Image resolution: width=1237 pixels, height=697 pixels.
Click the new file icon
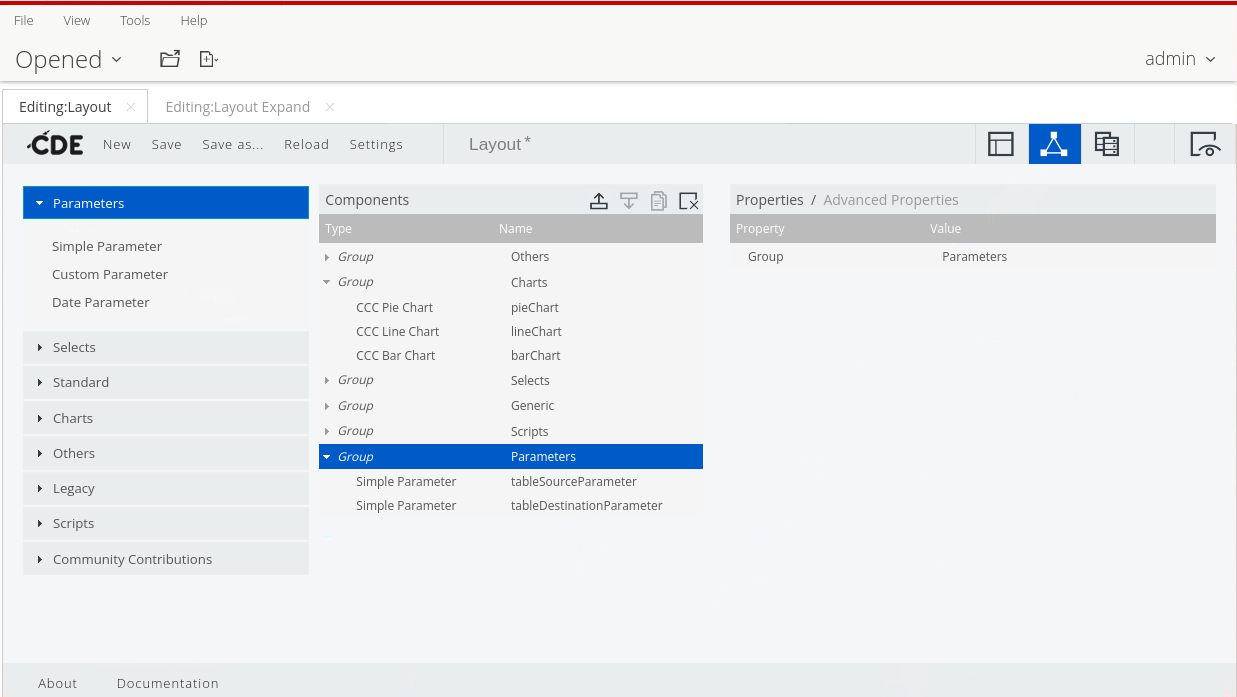(x=208, y=59)
